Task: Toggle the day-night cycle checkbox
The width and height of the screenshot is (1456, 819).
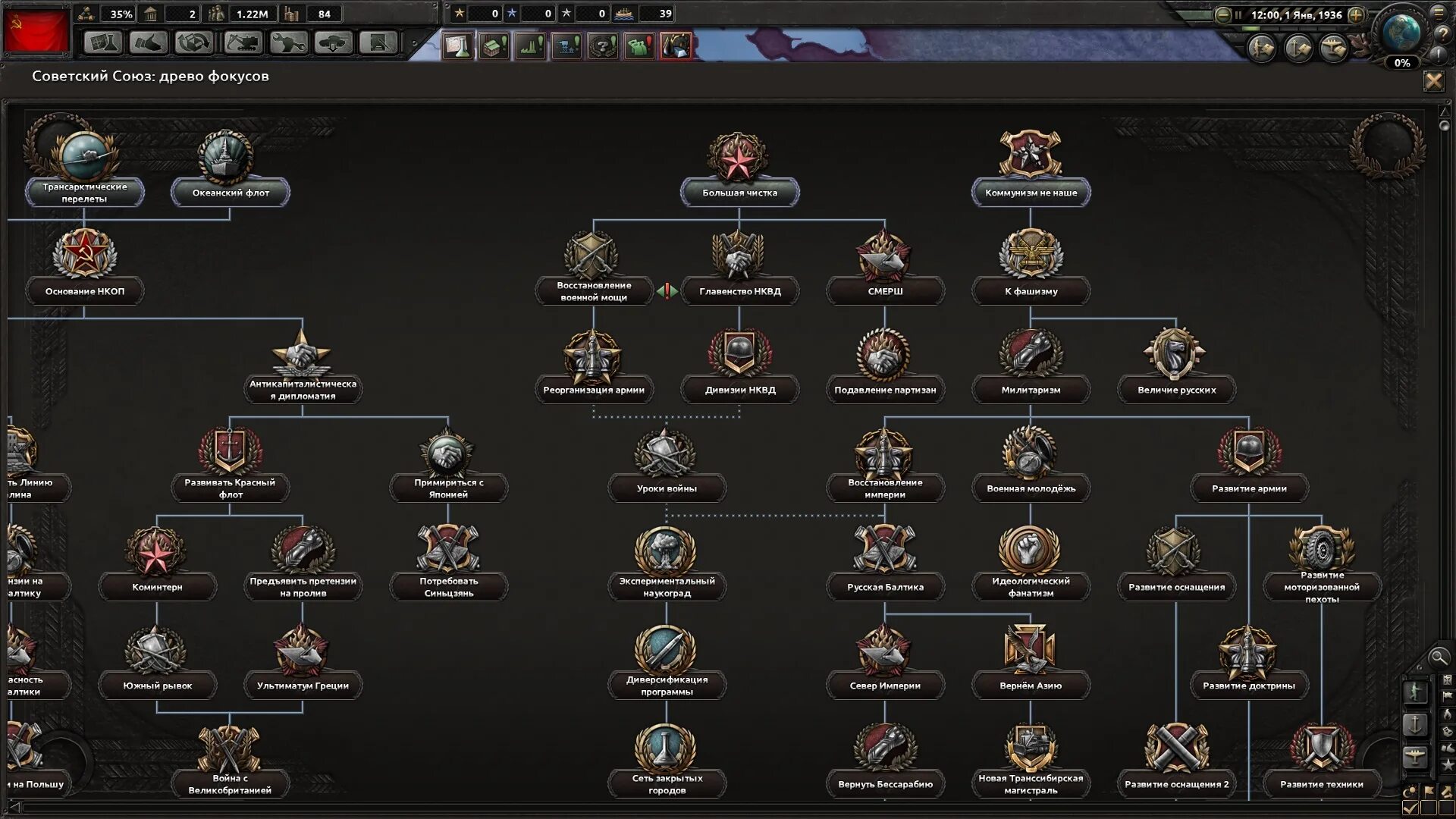Action: click(x=1410, y=808)
